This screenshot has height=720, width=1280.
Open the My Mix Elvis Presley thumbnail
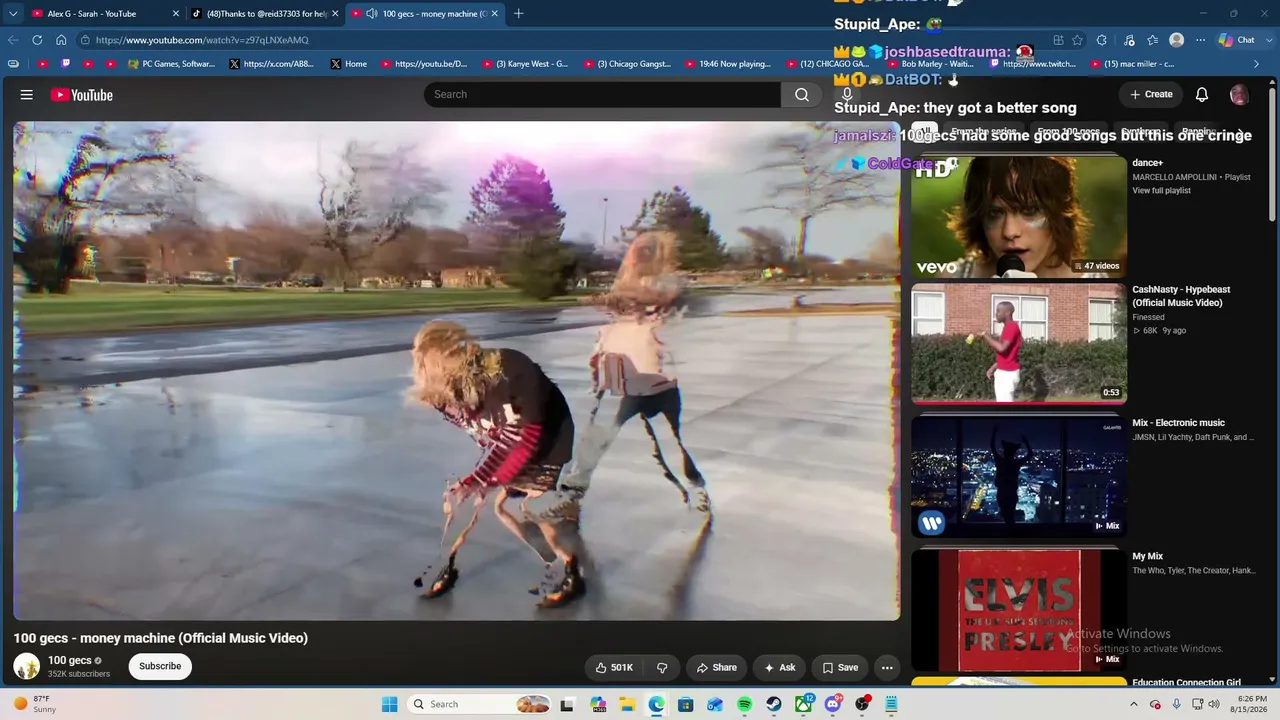[x=1019, y=610]
